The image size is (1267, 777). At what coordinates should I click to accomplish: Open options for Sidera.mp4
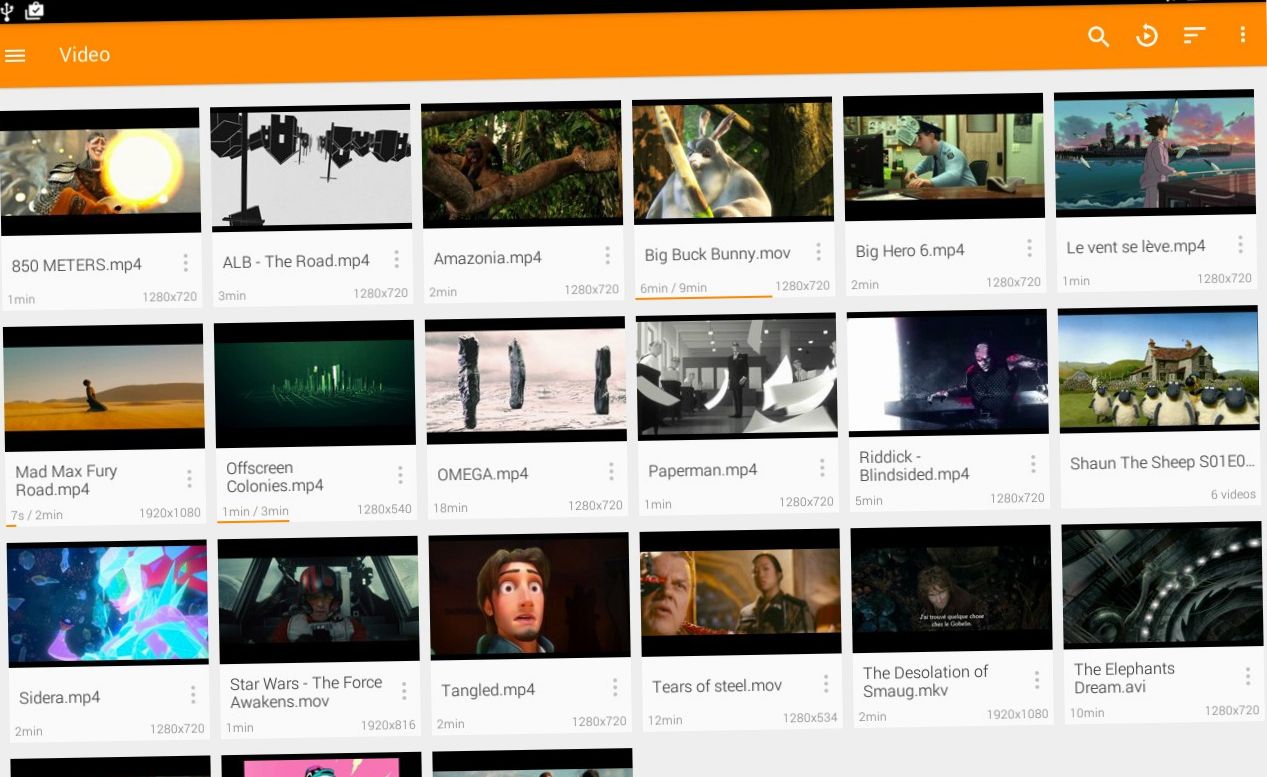(194, 695)
